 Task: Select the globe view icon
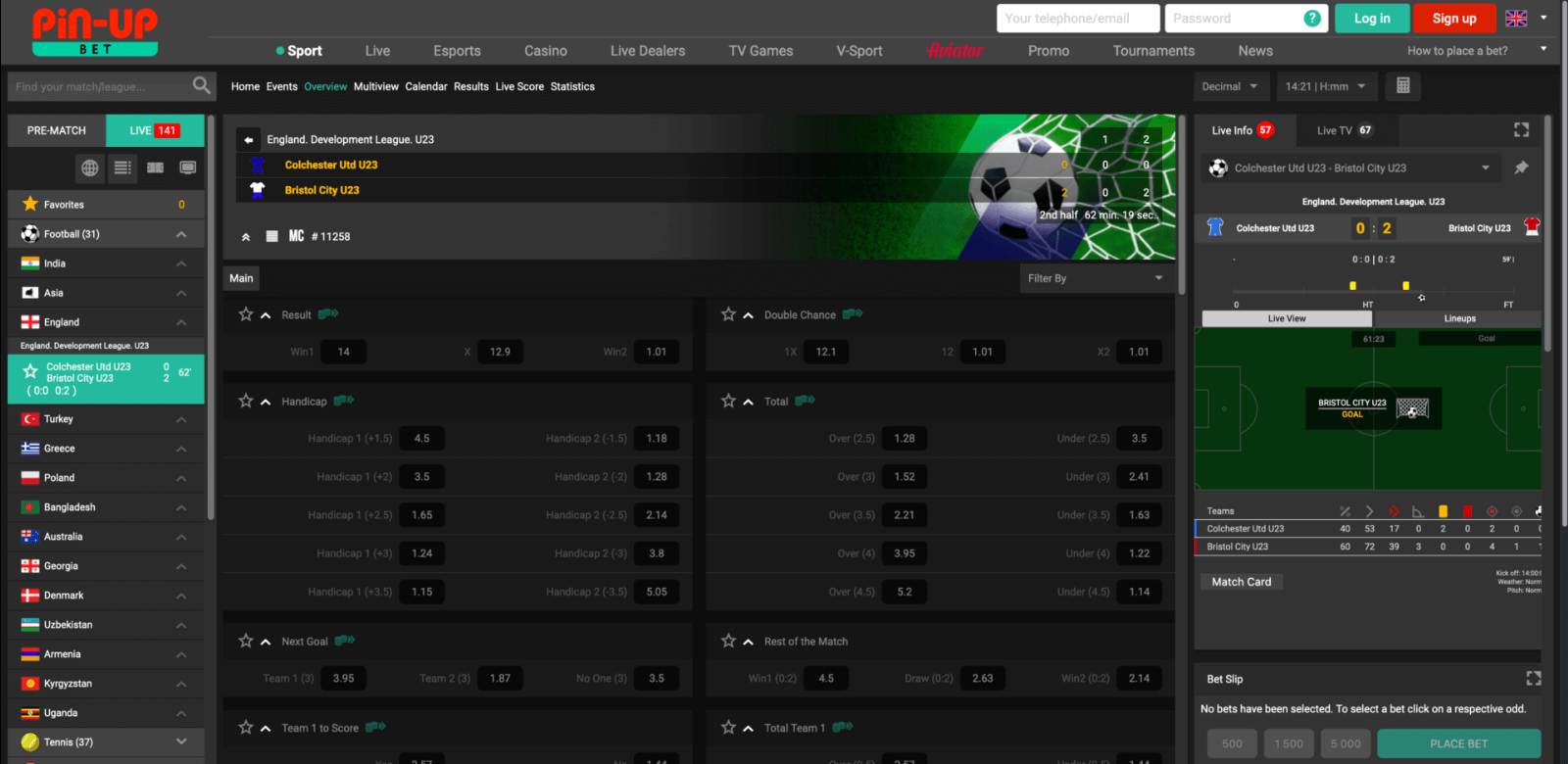[x=90, y=167]
